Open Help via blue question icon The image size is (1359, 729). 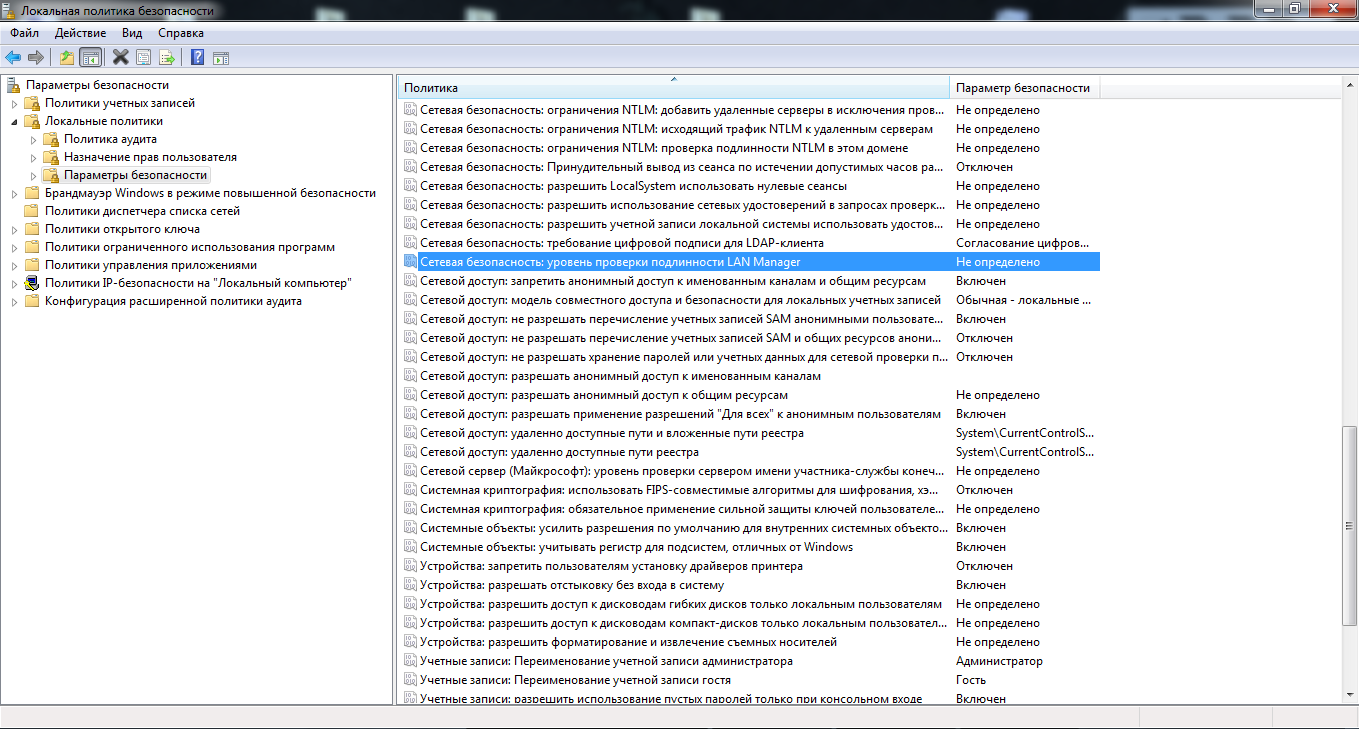click(x=198, y=57)
